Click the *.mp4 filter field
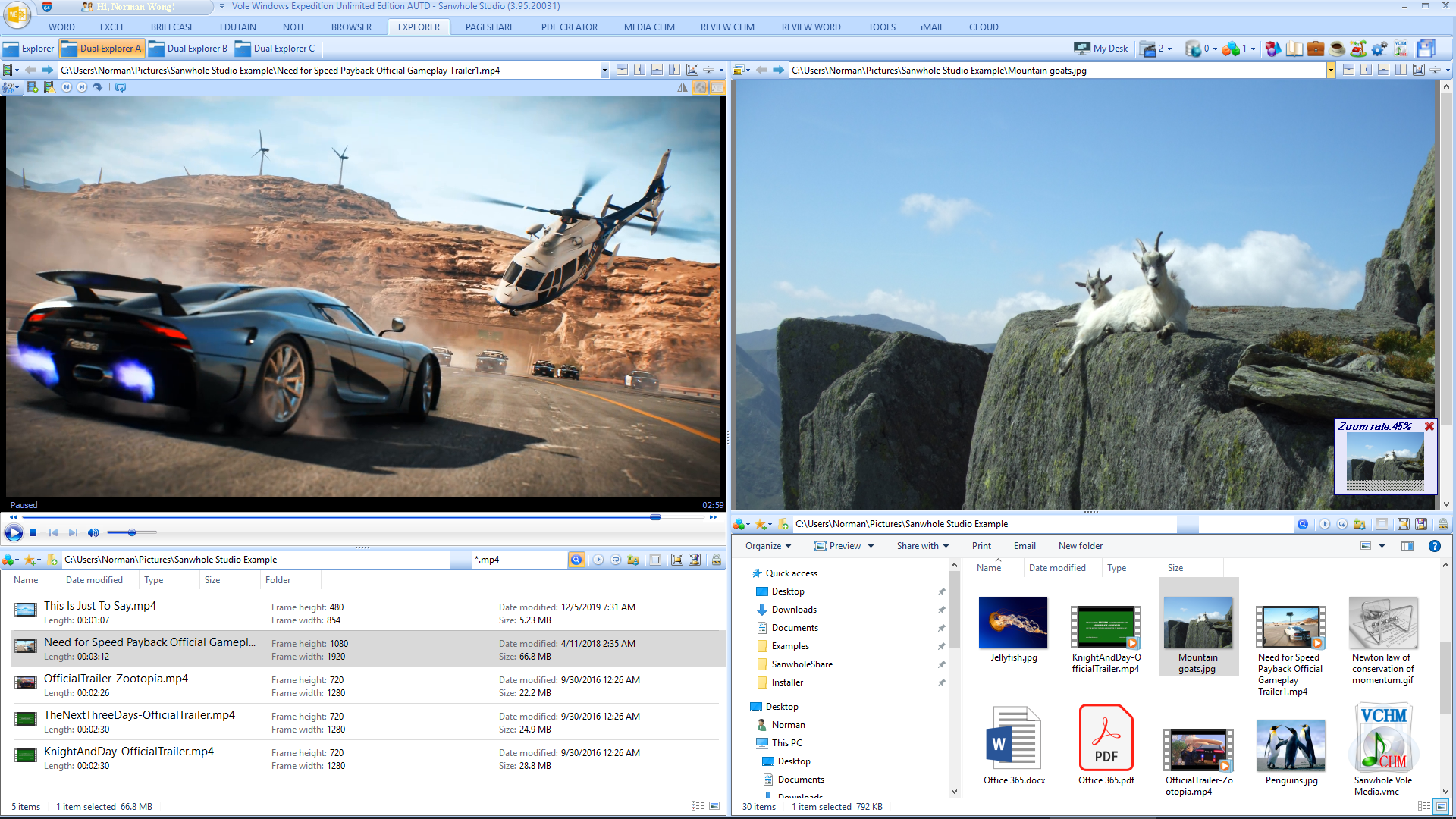This screenshot has height=819, width=1456. (x=519, y=560)
